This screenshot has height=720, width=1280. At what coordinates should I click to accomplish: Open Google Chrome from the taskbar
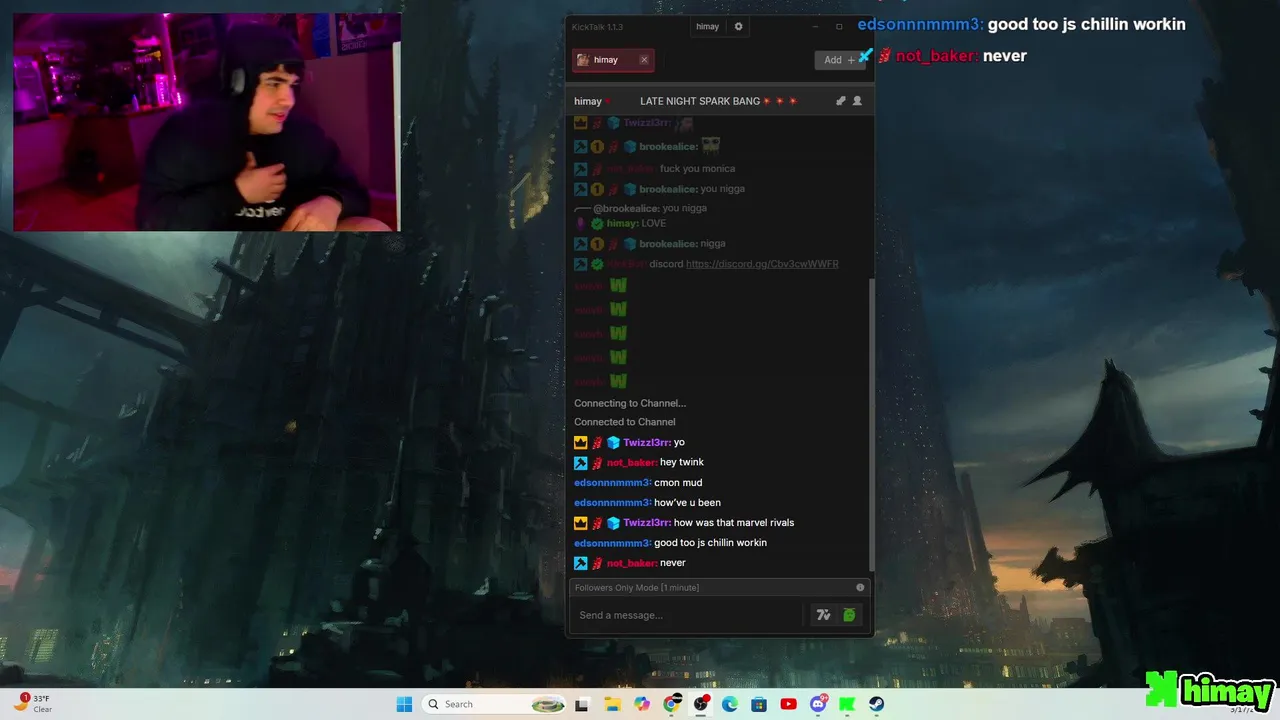(672, 704)
